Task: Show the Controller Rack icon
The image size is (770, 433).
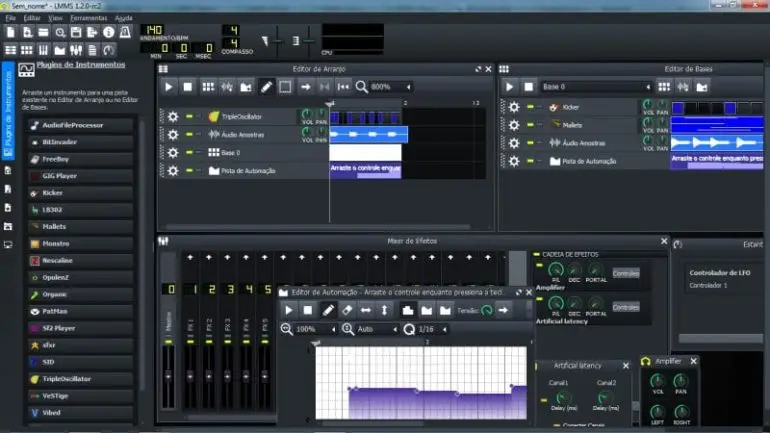Action: pos(109,50)
